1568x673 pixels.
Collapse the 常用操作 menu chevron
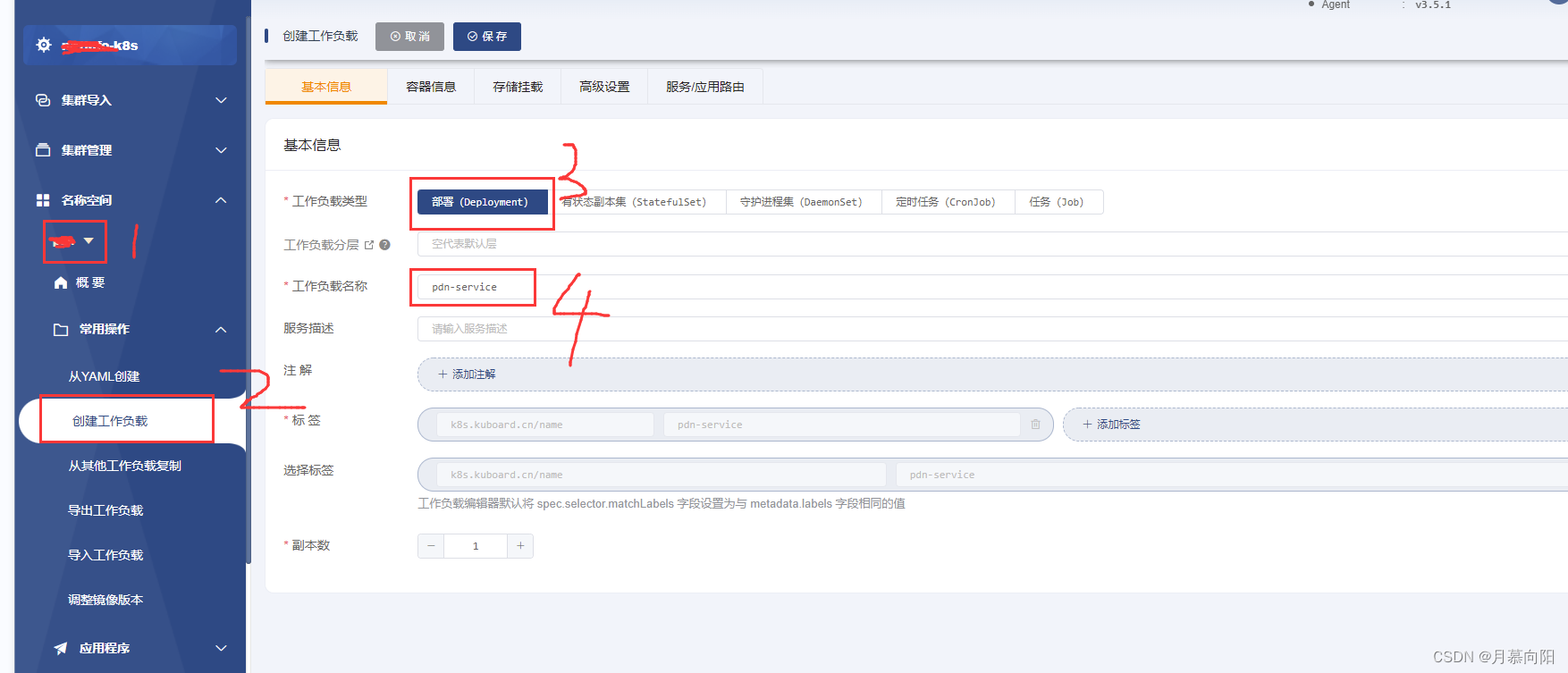pyautogui.click(x=221, y=330)
